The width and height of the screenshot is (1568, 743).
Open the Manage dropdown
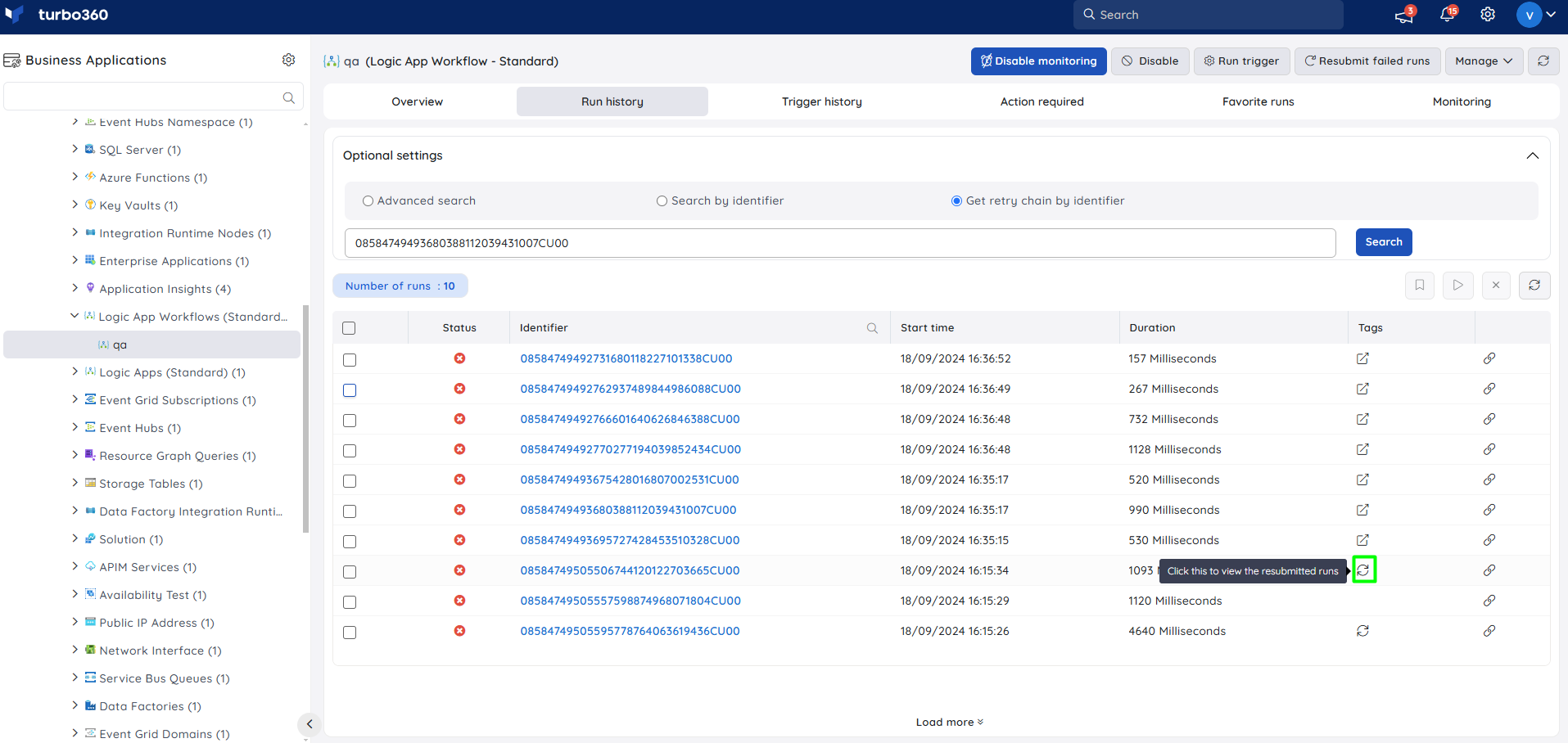coord(1484,61)
